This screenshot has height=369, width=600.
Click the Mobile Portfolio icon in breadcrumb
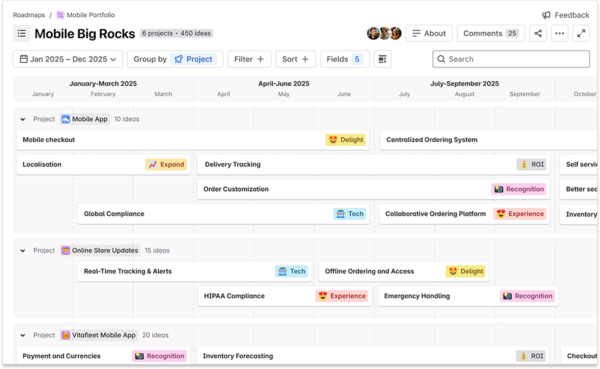tap(60, 15)
